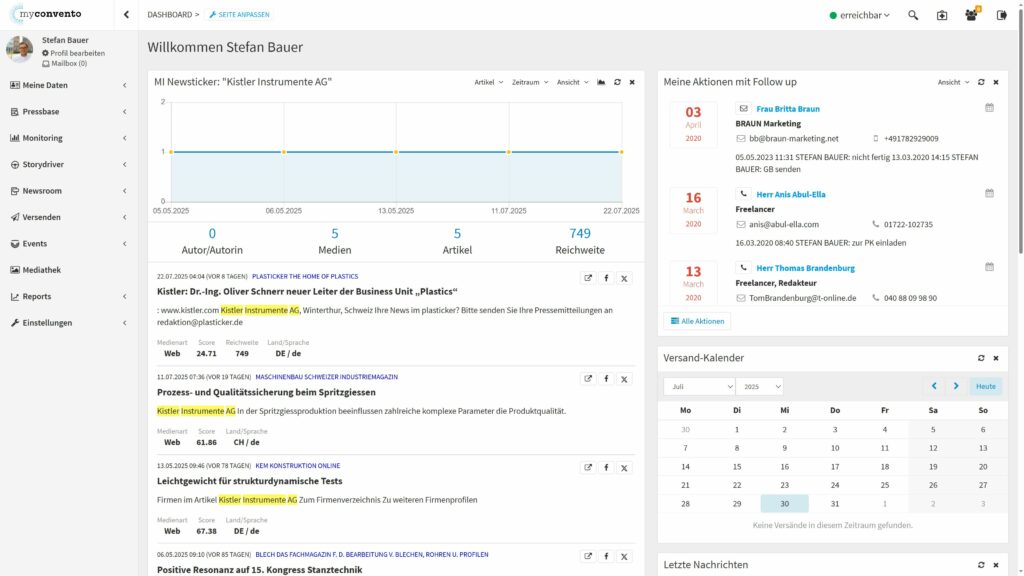Share Spritzgiessen article on Facebook

tap(606, 379)
